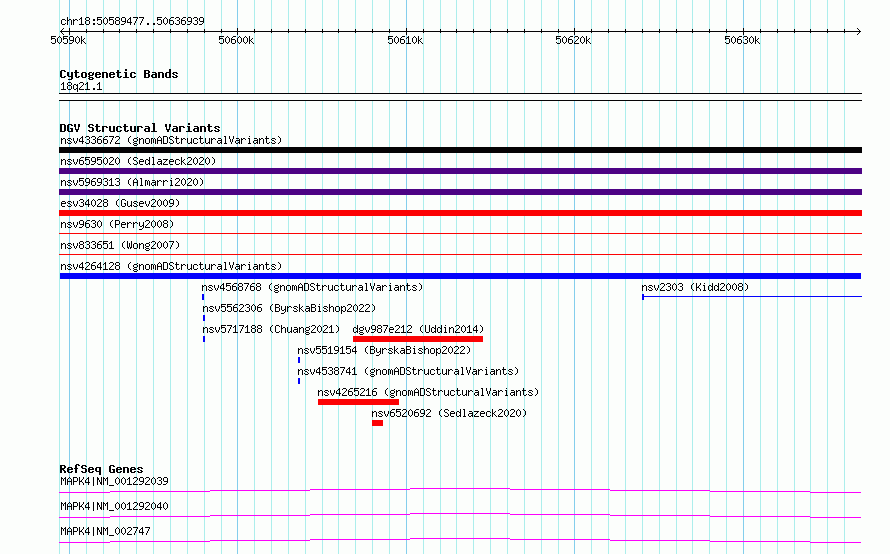The height and width of the screenshot is (554, 890).
Task: Click the 50610k ruler tick label
Action: coord(405,40)
